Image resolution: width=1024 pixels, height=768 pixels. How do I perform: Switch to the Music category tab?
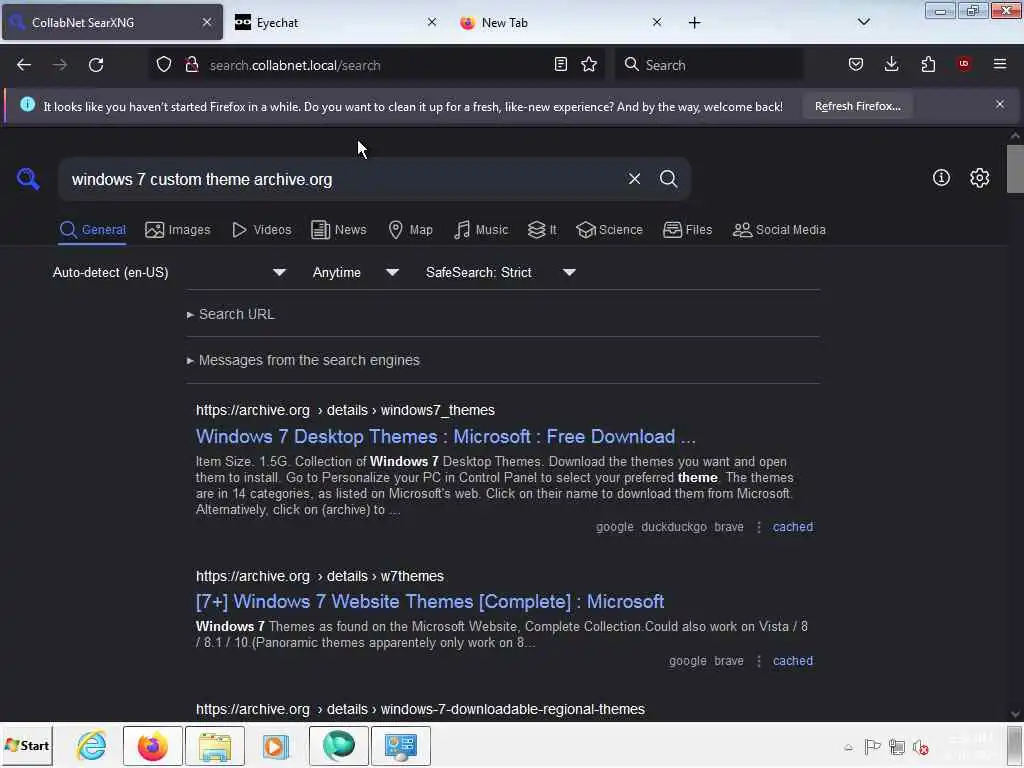click(x=481, y=230)
